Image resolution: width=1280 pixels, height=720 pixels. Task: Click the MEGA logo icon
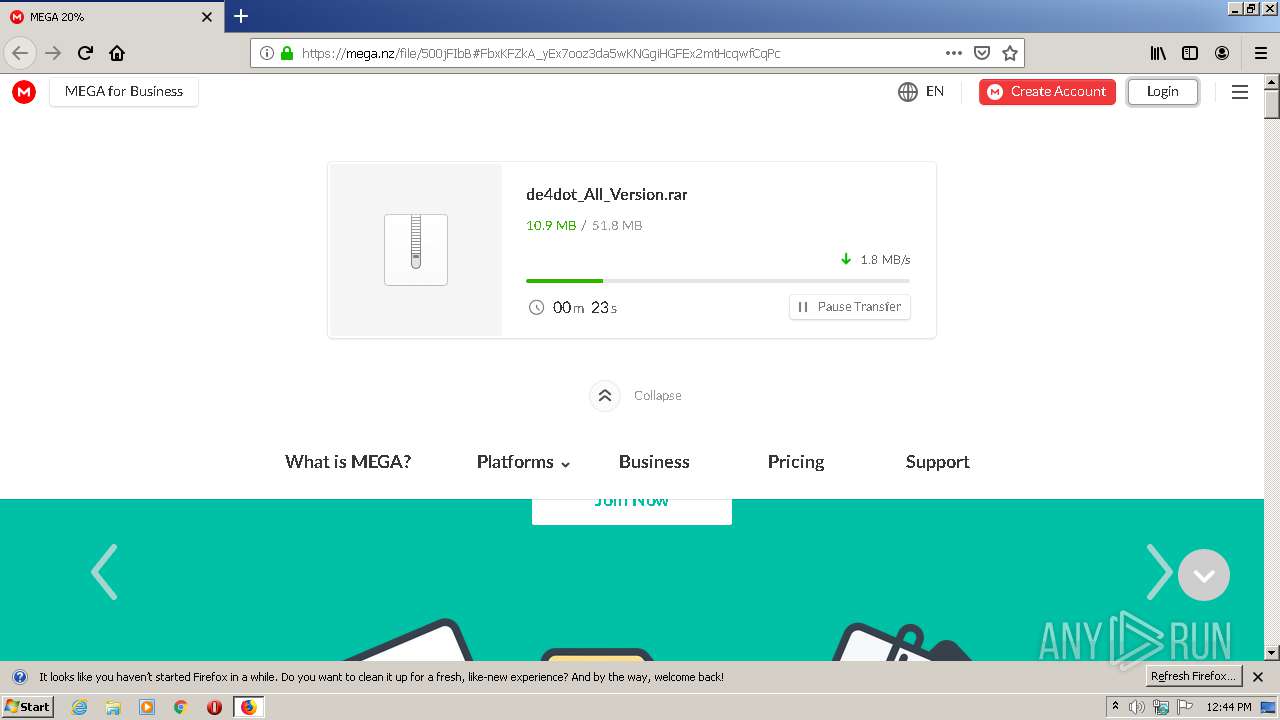tap(24, 92)
